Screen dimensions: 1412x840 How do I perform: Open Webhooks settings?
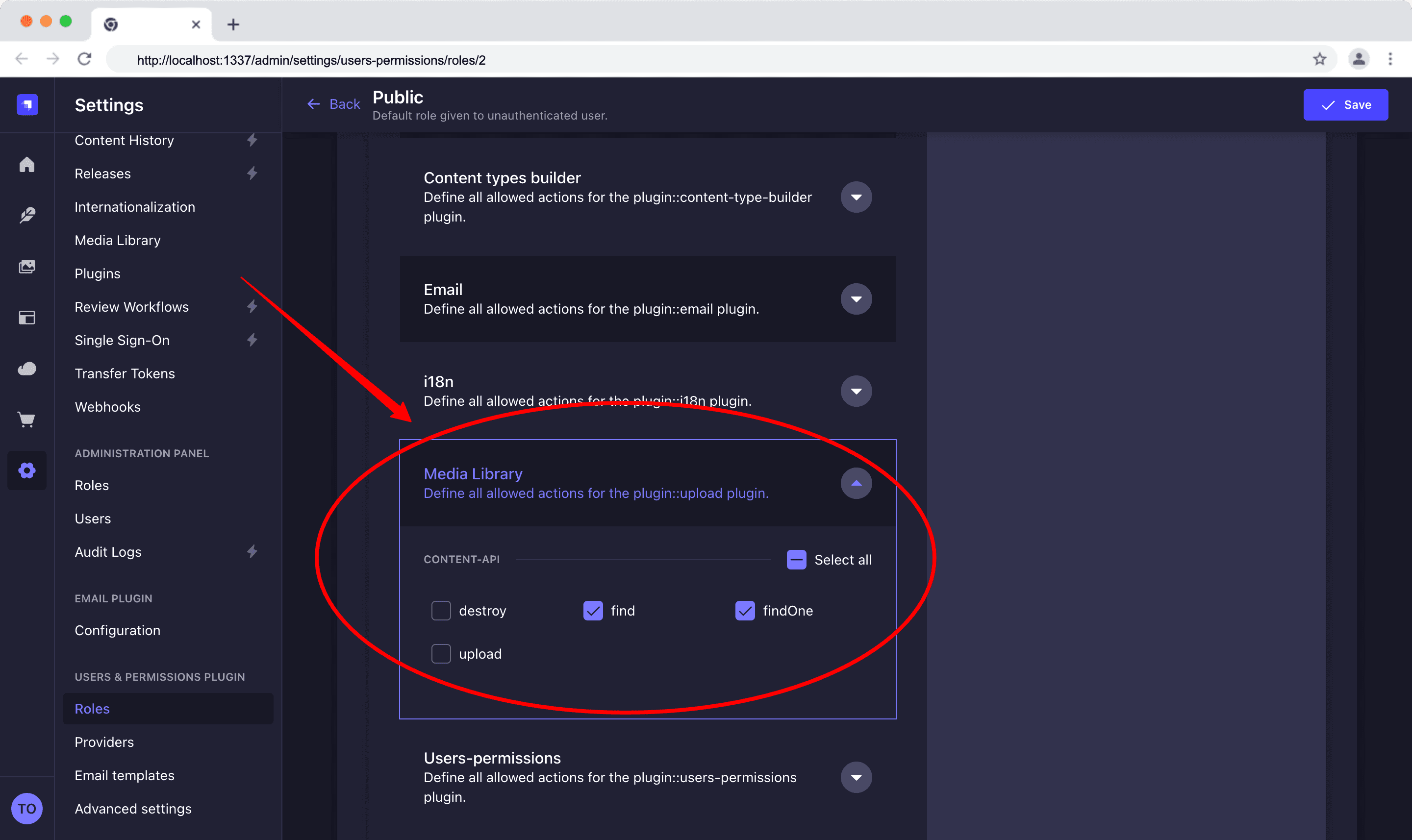pos(107,407)
